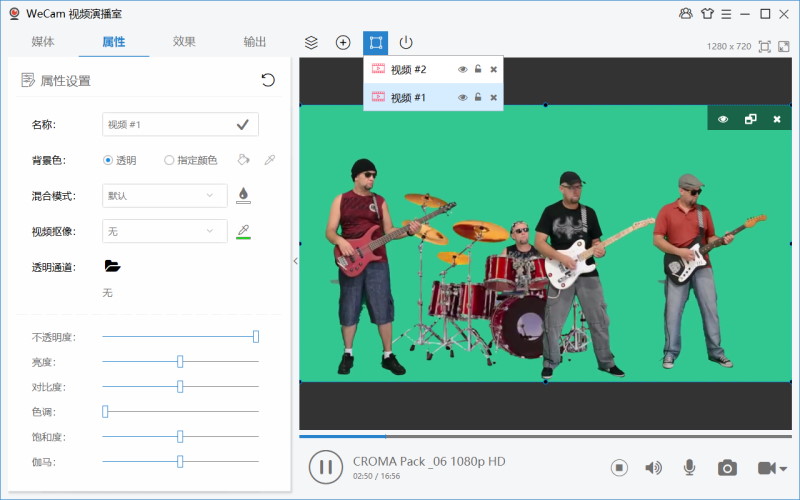This screenshot has height=500, width=800.
Task: Switch to the 效果 tab
Action: coord(184,42)
